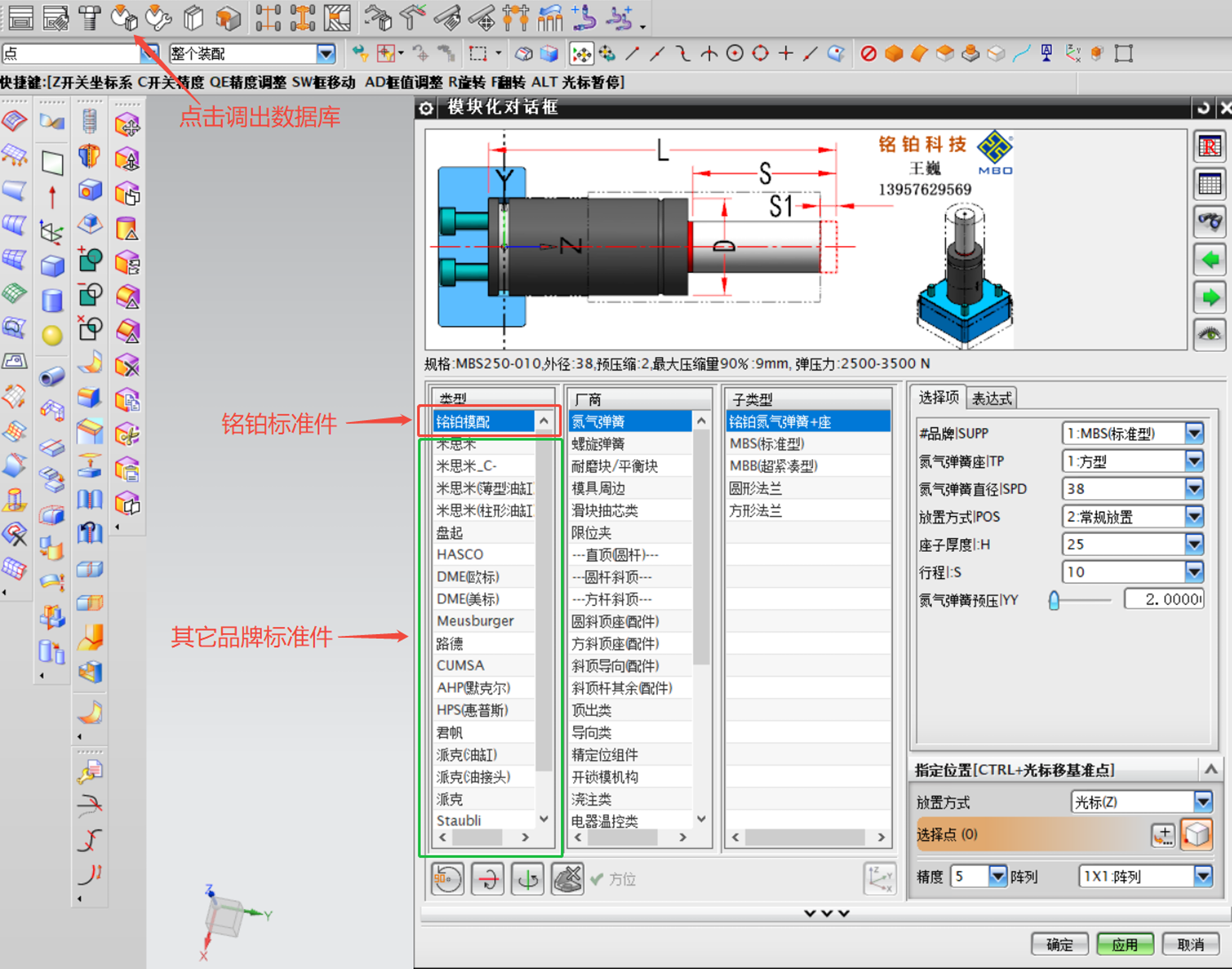Click the green 应用 button
Viewport: 1232px width, 969px height.
pyautogui.click(x=1124, y=944)
